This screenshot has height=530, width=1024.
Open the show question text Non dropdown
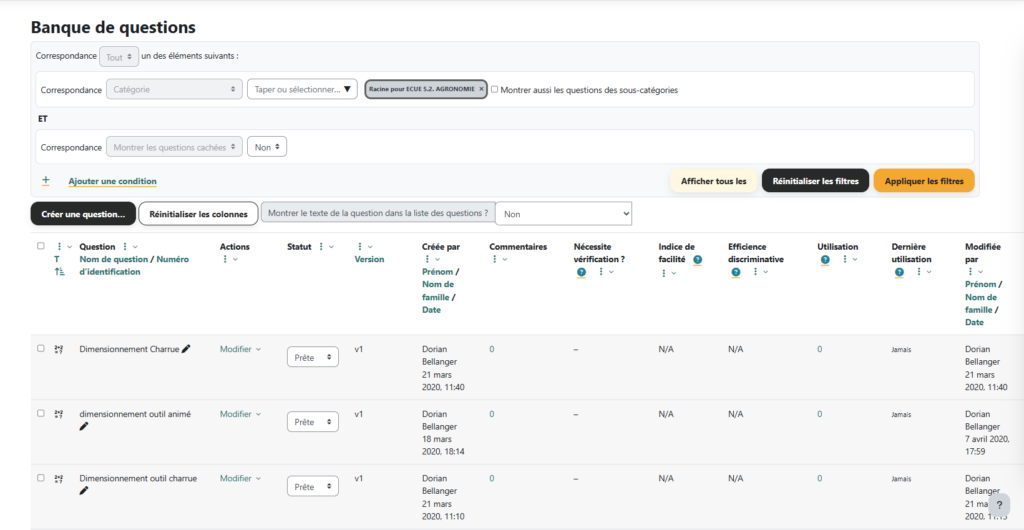(564, 213)
